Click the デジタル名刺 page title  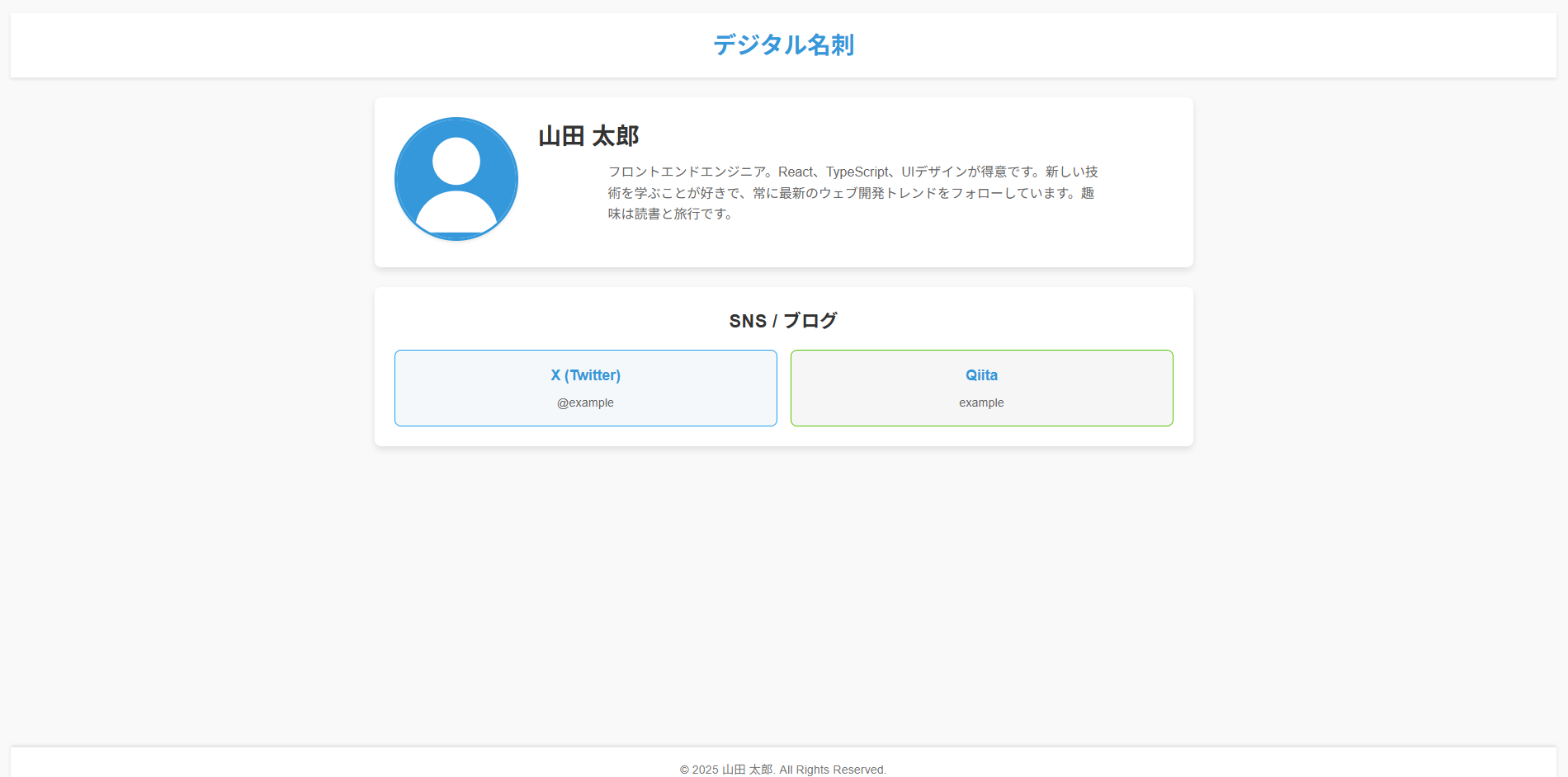(x=783, y=45)
